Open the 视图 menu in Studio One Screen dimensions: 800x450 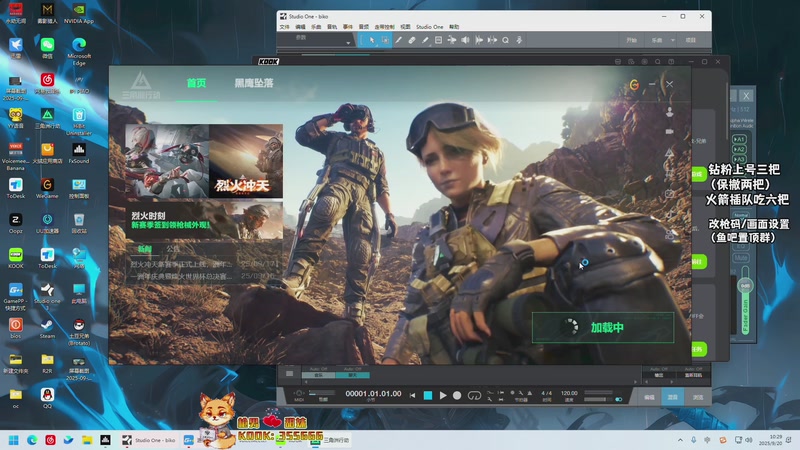pyautogui.click(x=406, y=27)
